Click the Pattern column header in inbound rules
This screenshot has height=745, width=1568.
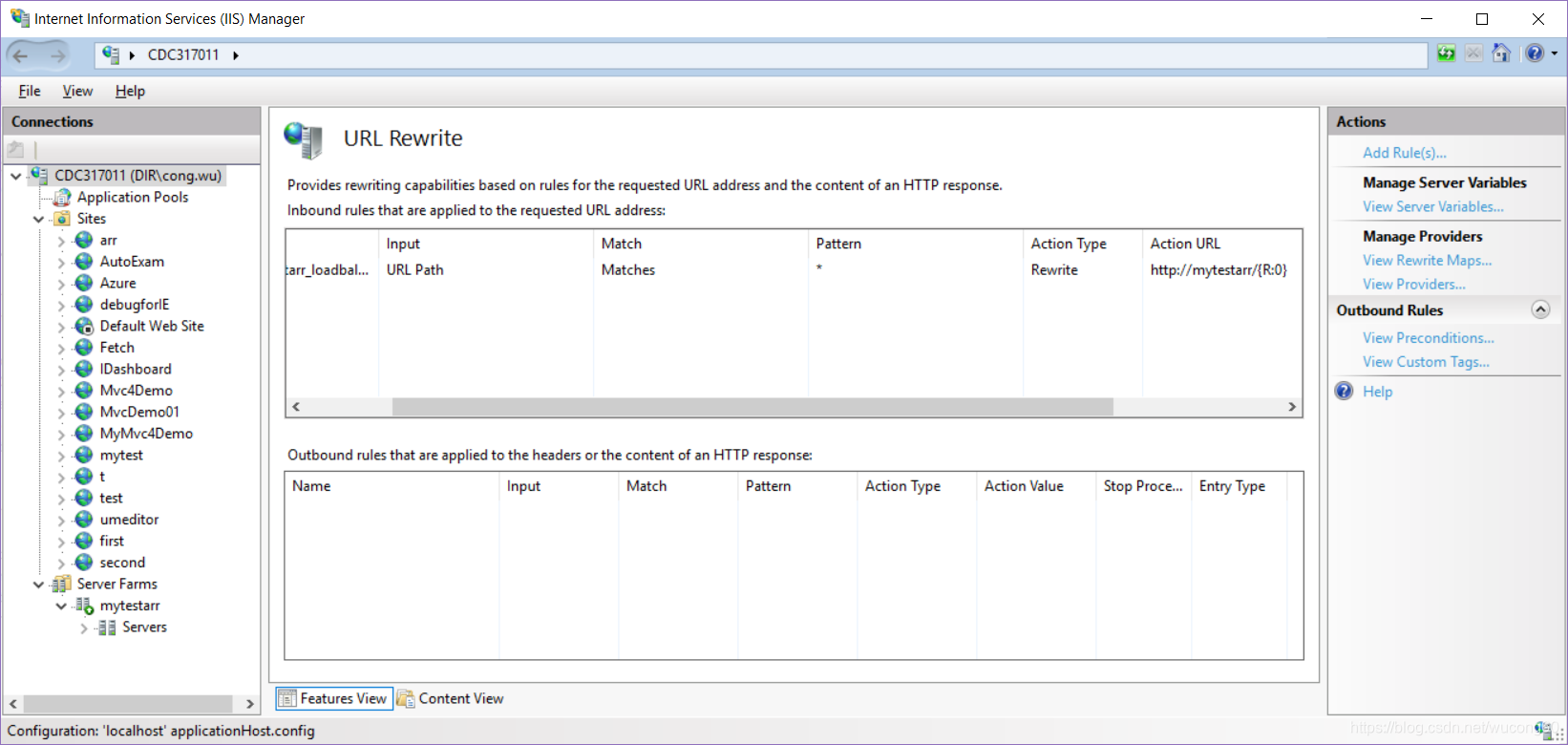pyautogui.click(x=916, y=244)
